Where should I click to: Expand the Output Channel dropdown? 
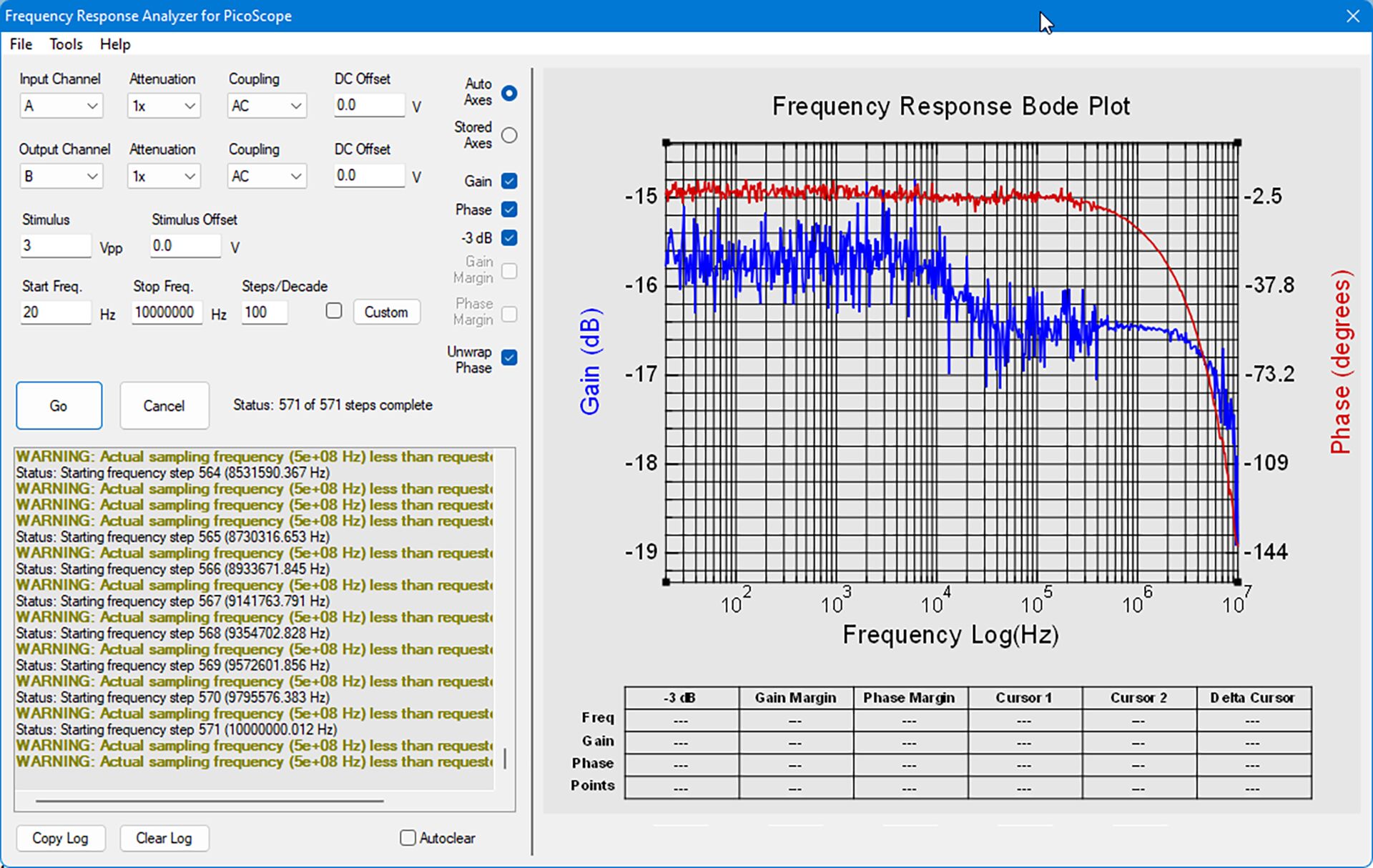click(61, 176)
